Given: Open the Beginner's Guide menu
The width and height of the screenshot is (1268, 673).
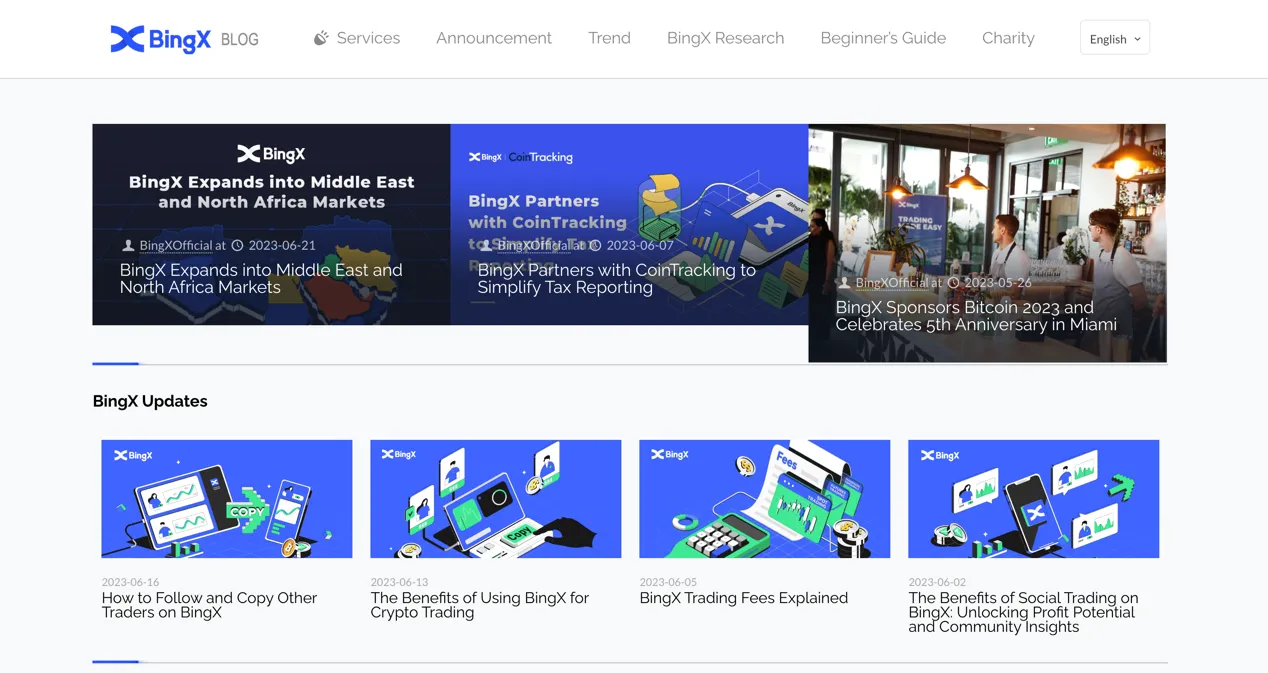Looking at the screenshot, I should [x=883, y=38].
